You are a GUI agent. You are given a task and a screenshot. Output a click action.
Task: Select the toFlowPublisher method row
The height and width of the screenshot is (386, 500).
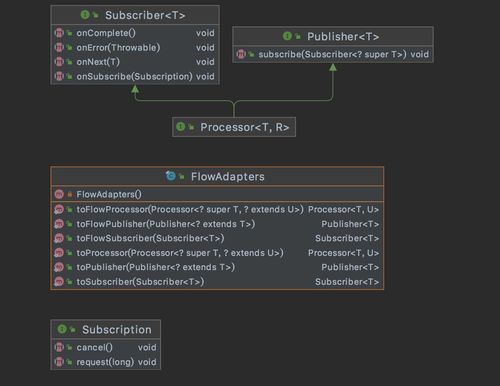click(x=217, y=224)
